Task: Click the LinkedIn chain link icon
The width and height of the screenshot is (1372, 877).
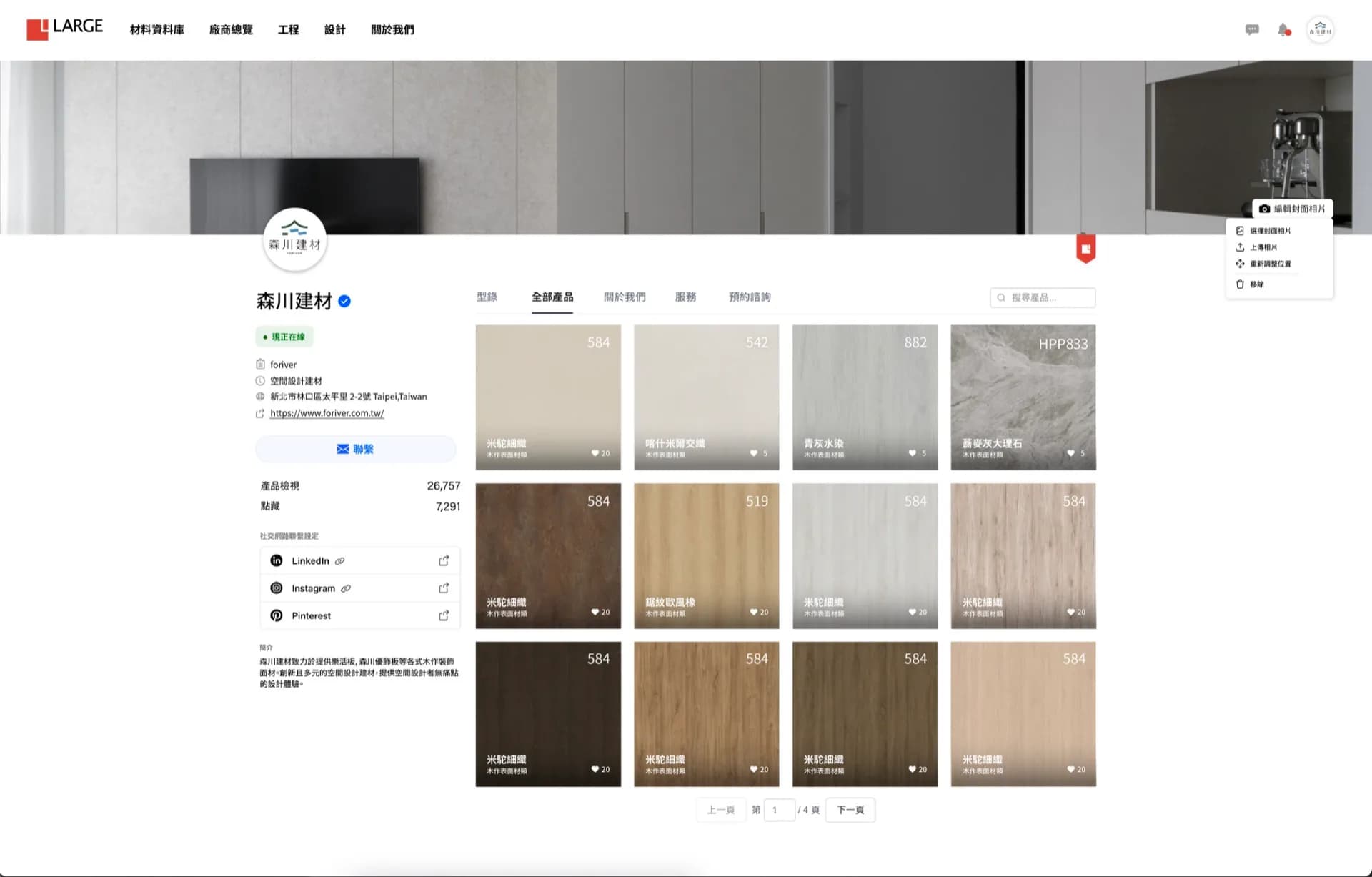Action: 340,561
